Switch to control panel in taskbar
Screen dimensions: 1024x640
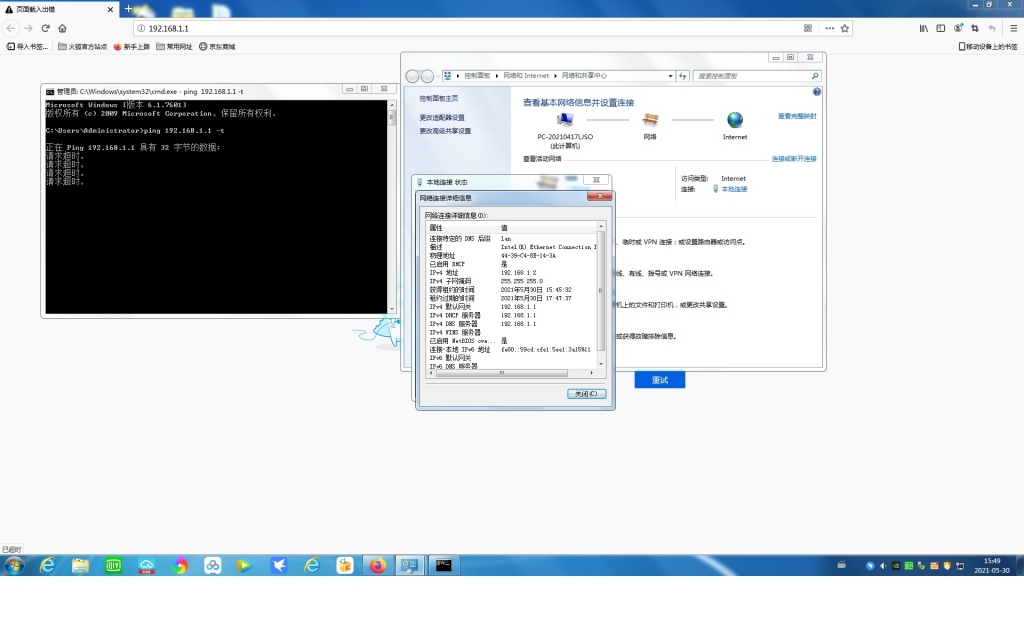(x=410, y=566)
